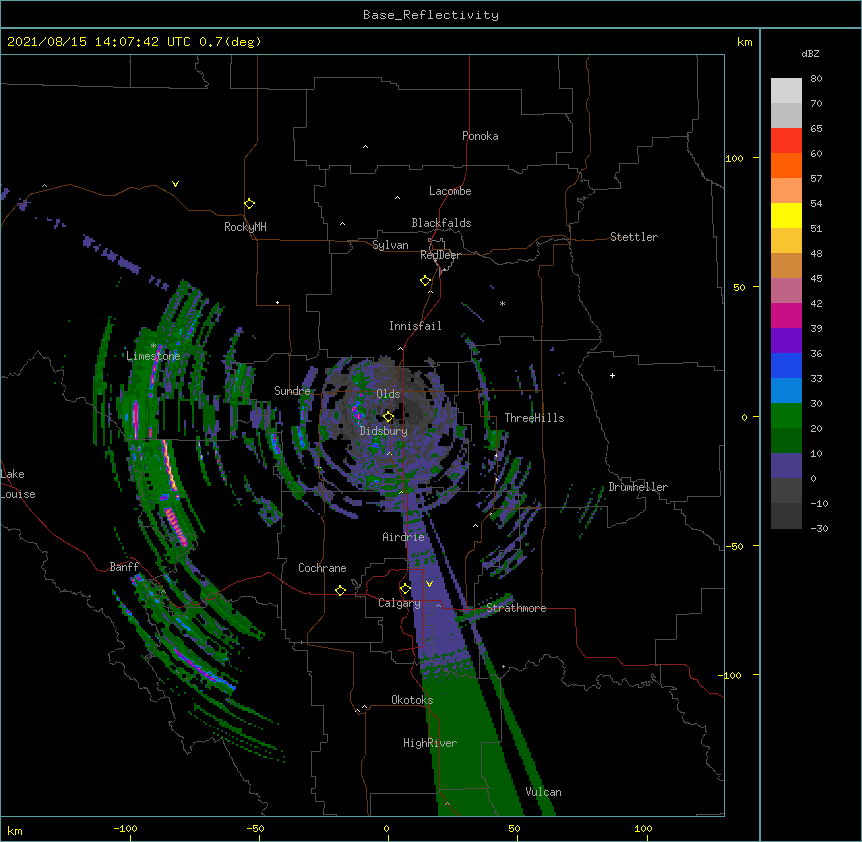Image resolution: width=862 pixels, height=842 pixels.
Task: Click the Limestone label
Action: tap(153, 356)
